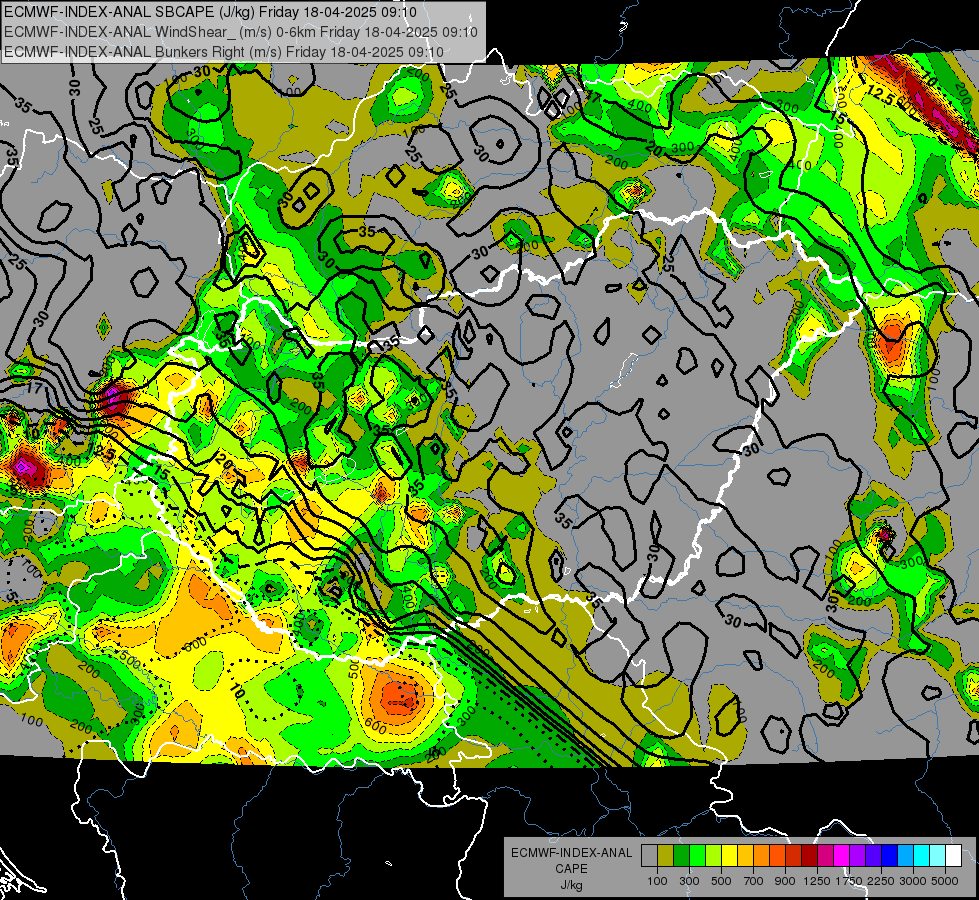Image resolution: width=979 pixels, height=900 pixels.
Task: Click the legend value 1250
Action: coord(817,881)
